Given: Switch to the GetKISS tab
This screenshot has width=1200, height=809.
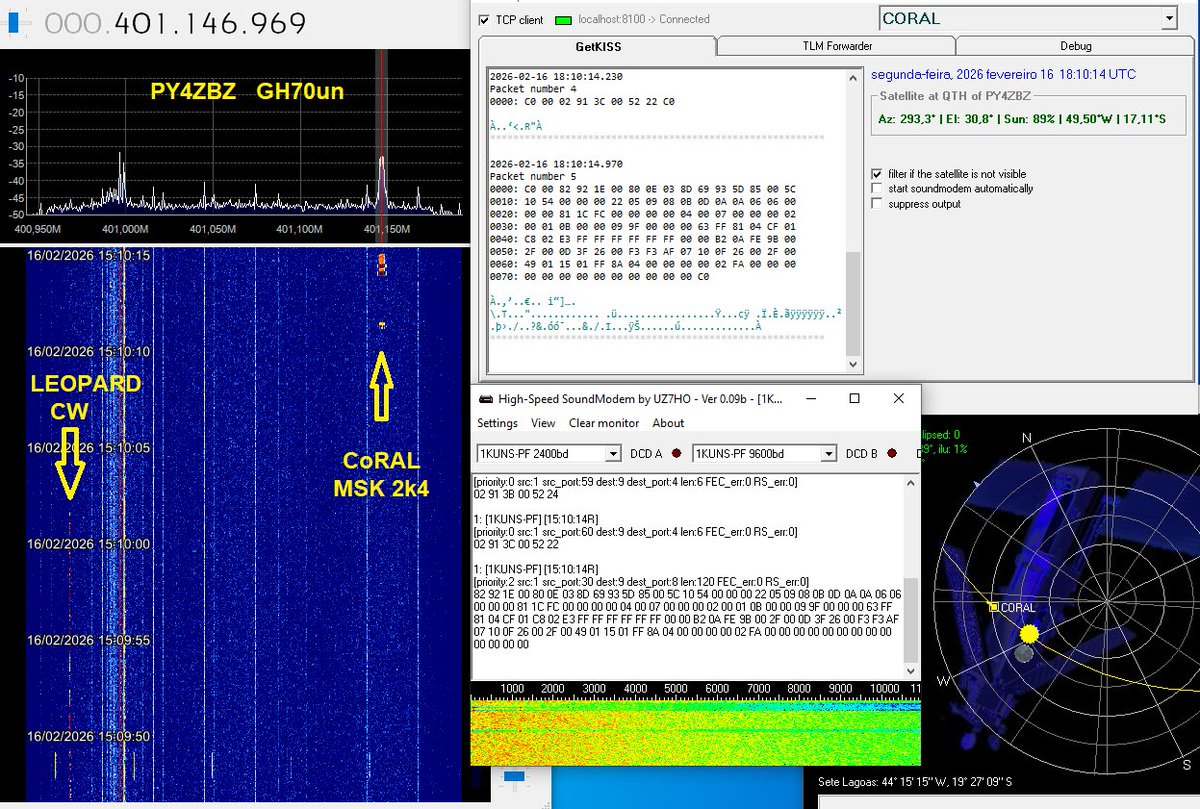Looking at the screenshot, I should 596,46.
